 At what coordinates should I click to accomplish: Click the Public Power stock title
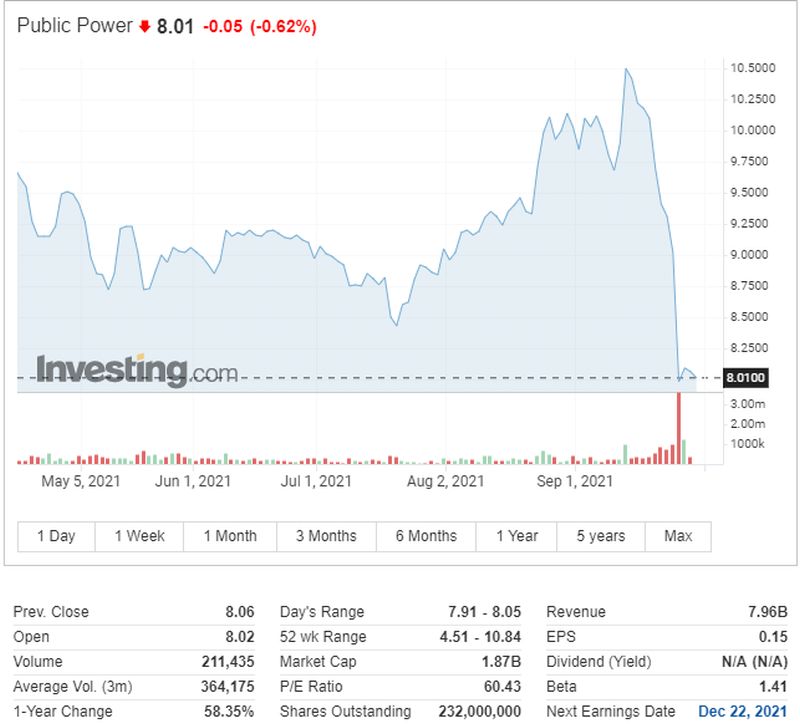click(x=75, y=26)
